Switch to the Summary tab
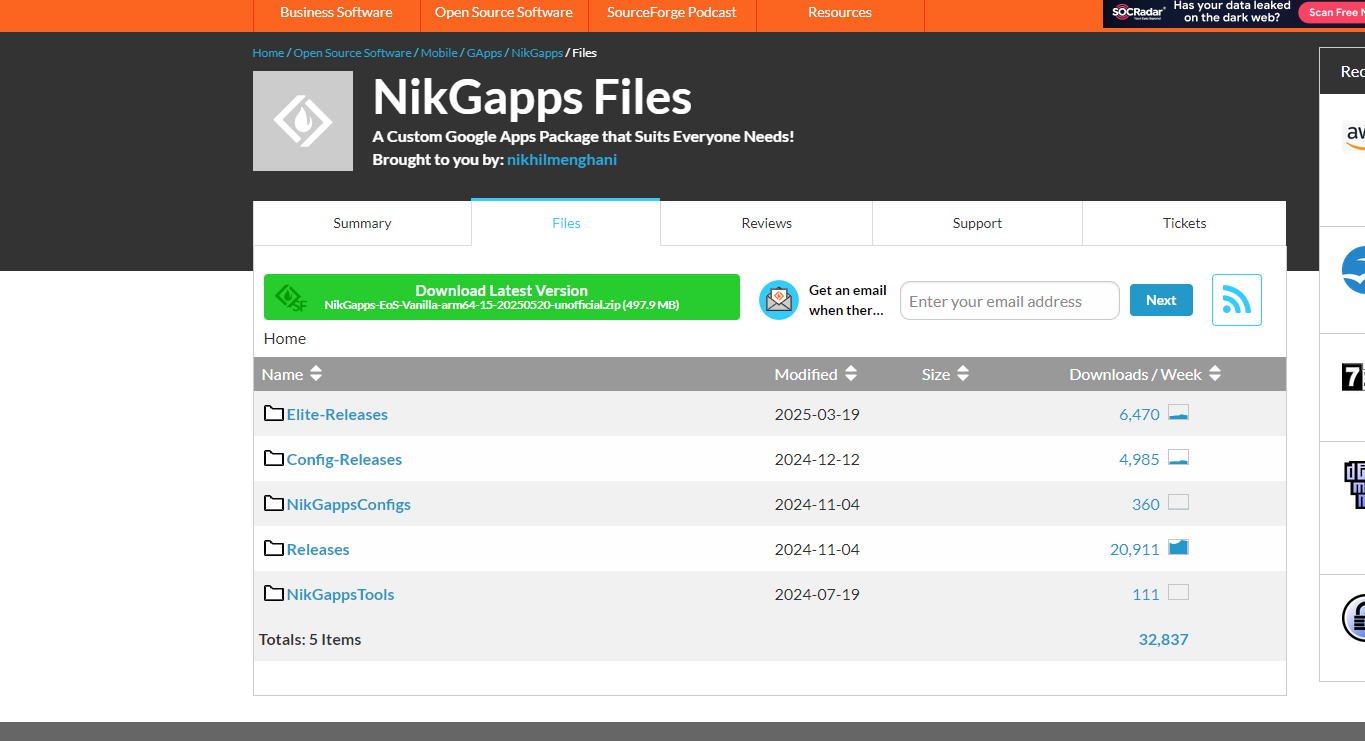 pos(362,223)
